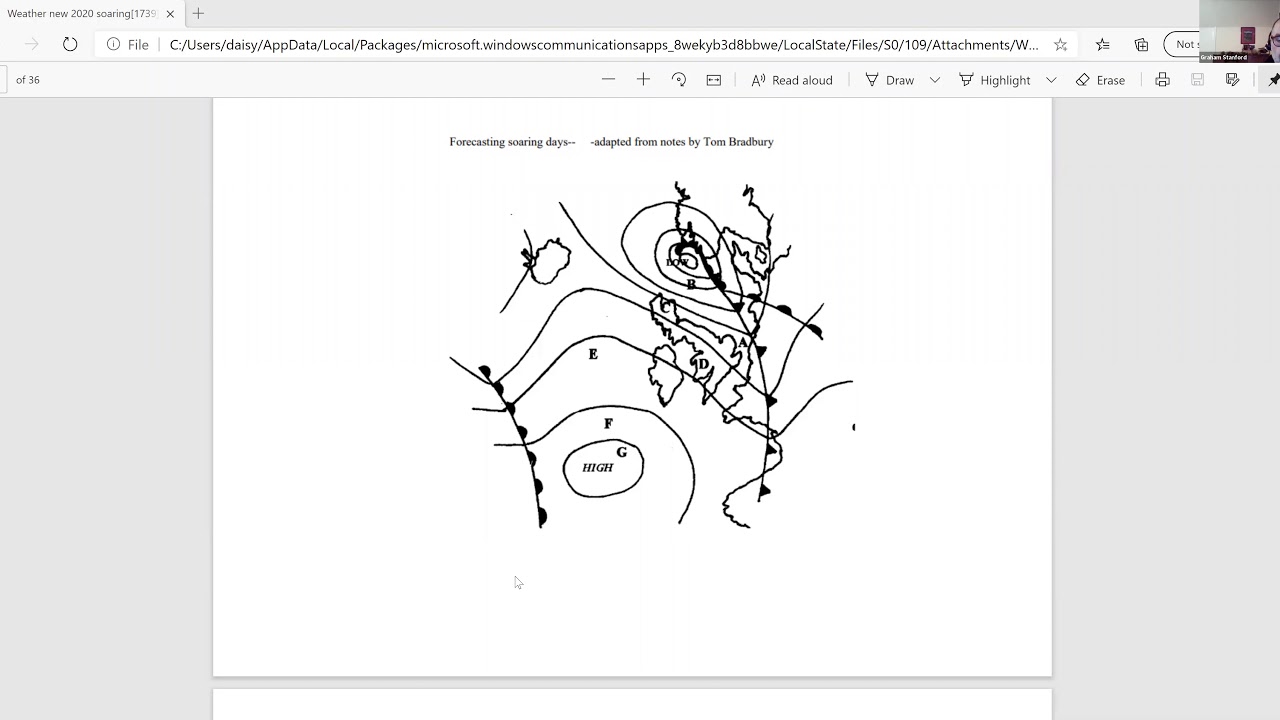Viewport: 1280px width, 720px height.
Task: Expand Highlight color options dropdown
Action: pos(1051,80)
